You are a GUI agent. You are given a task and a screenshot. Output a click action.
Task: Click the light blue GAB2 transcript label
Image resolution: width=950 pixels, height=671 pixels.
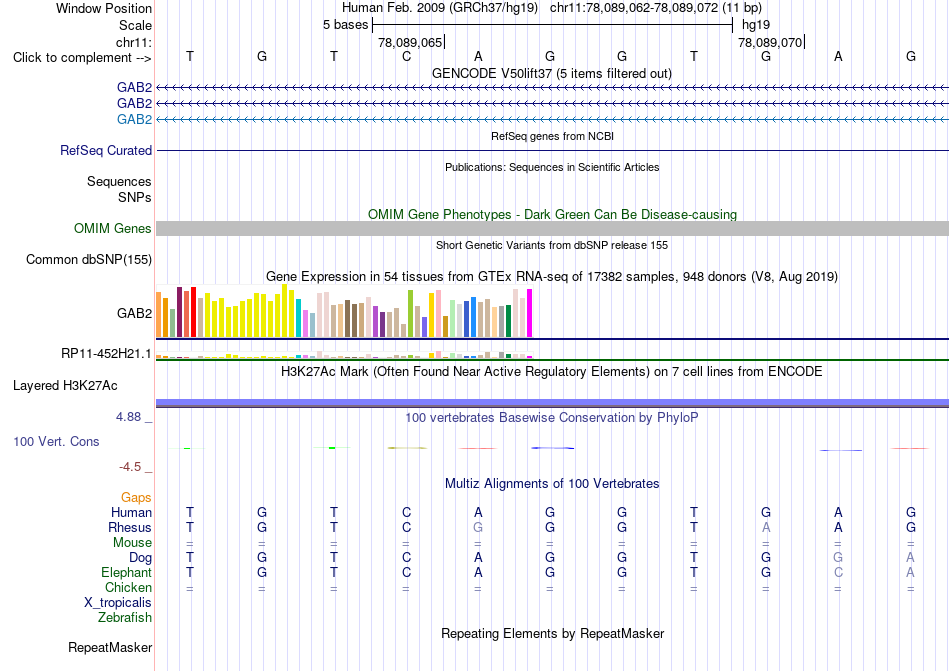pos(135,119)
